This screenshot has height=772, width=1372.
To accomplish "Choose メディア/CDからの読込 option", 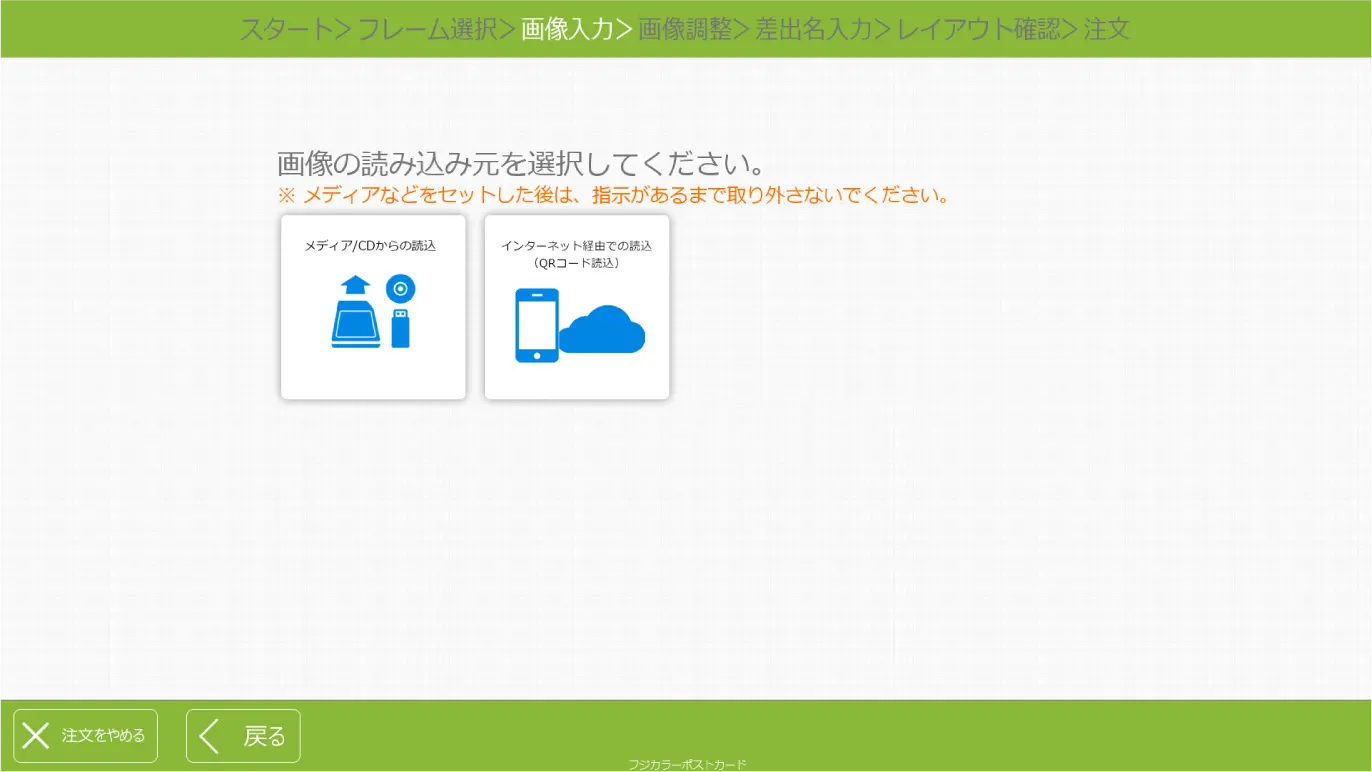I will click(373, 307).
